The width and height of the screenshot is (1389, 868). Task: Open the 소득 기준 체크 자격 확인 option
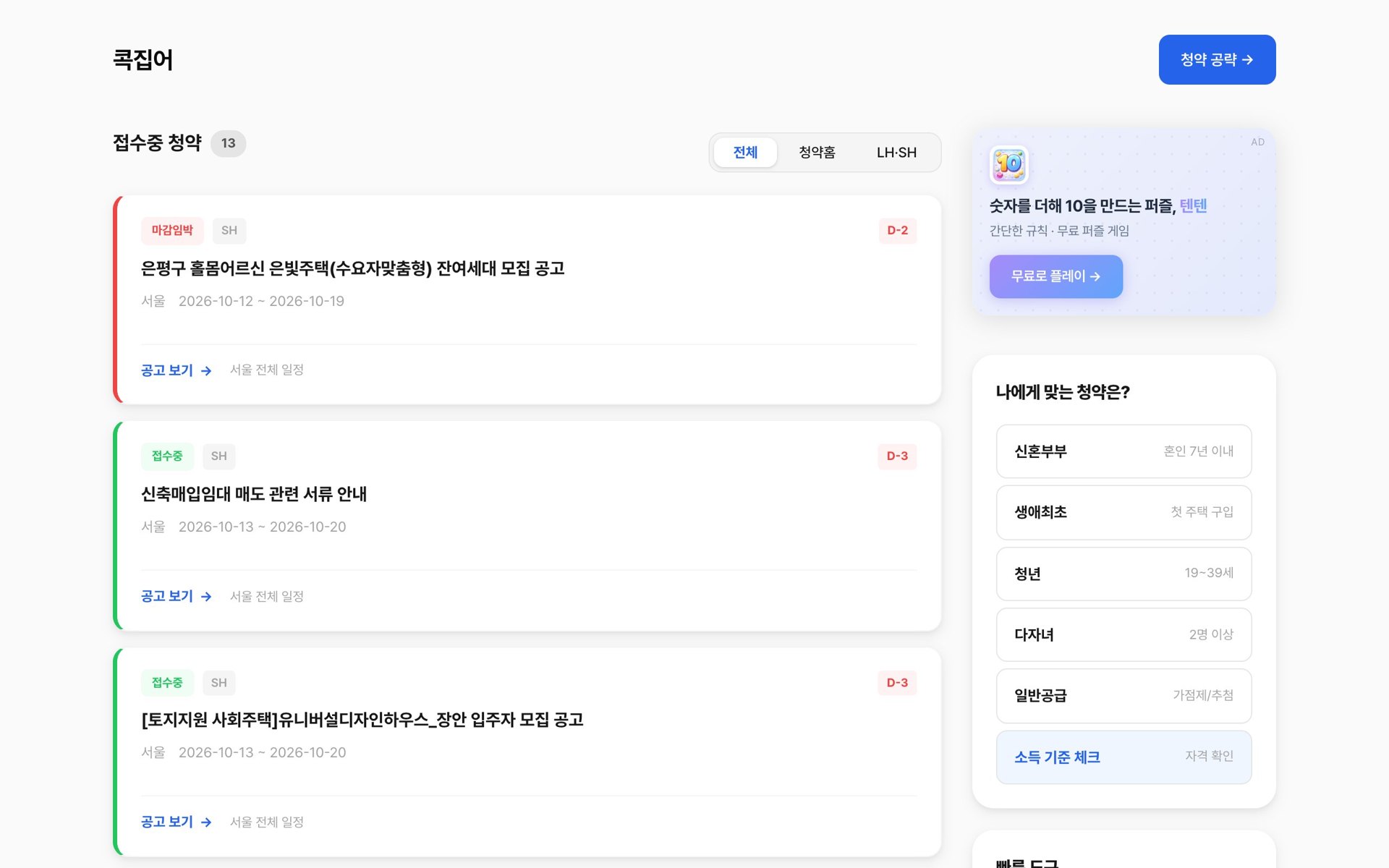pyautogui.click(x=1123, y=757)
